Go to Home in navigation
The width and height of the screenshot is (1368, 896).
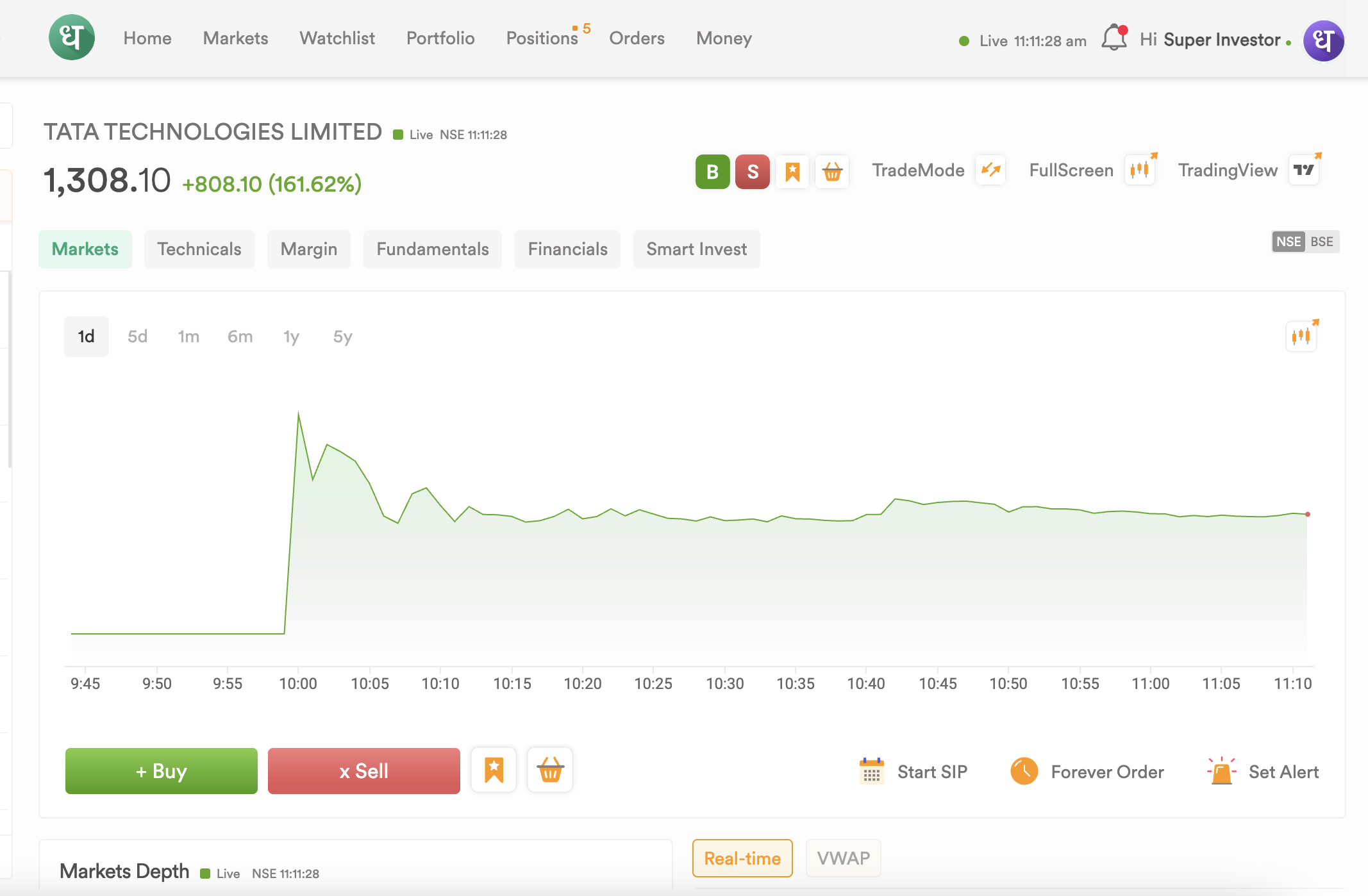(147, 38)
